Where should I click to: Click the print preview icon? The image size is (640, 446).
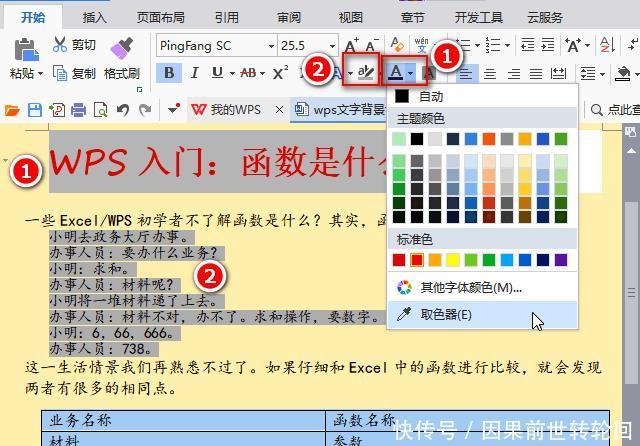pos(100,110)
